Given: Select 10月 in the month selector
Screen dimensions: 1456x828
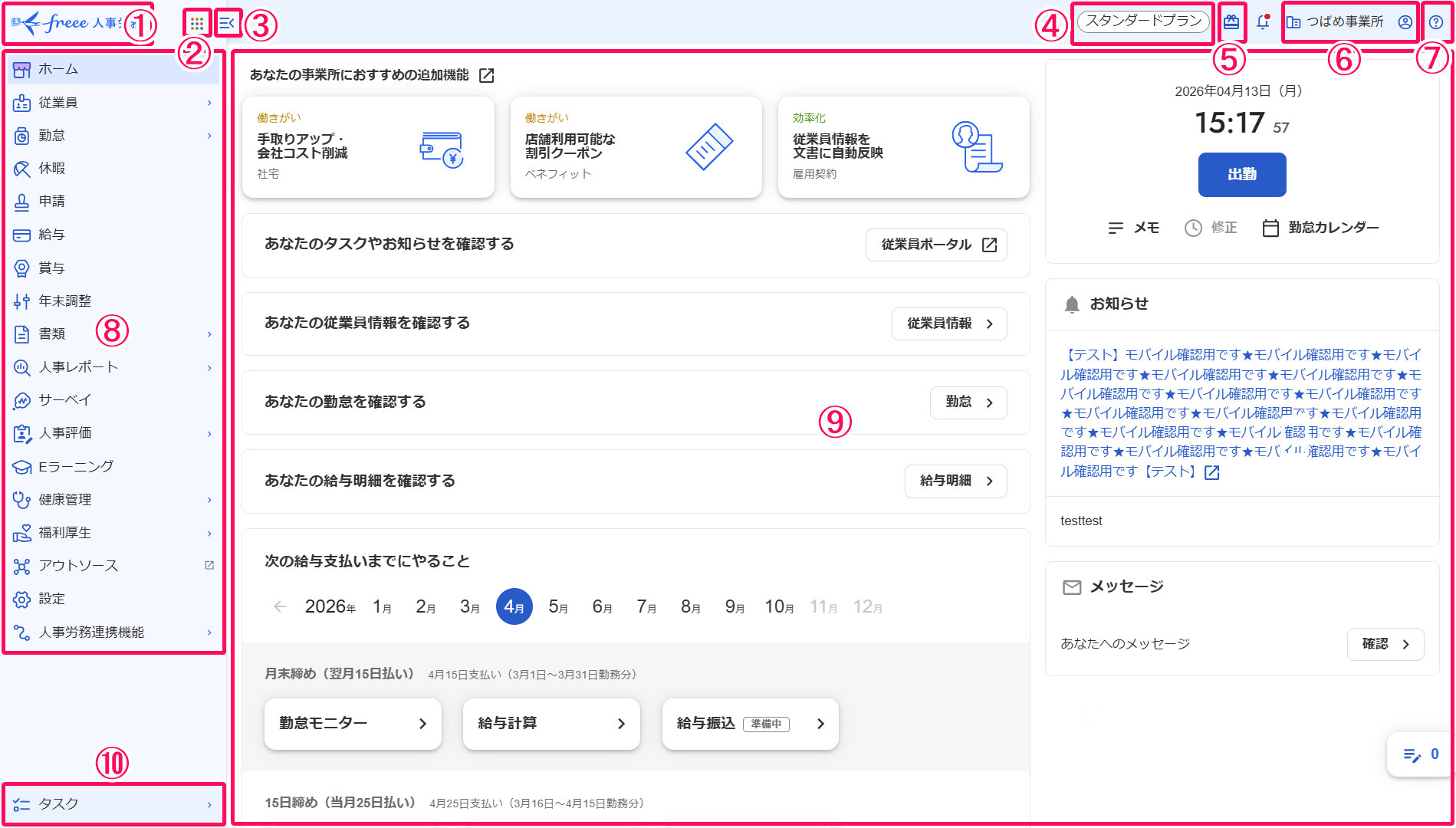Looking at the screenshot, I should [779, 607].
